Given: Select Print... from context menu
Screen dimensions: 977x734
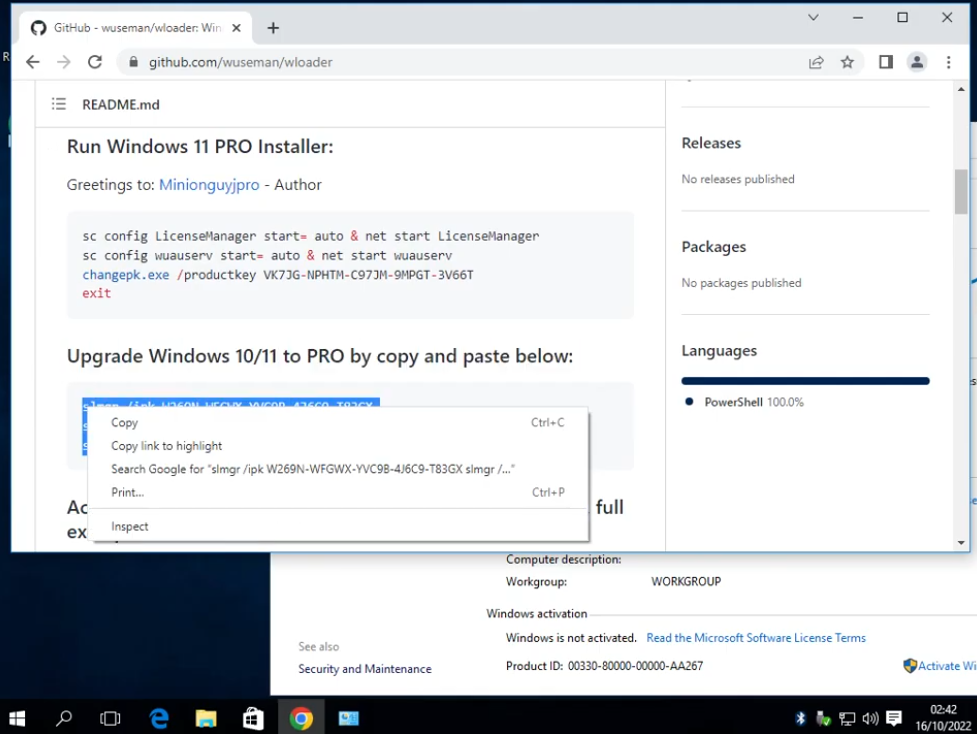Looking at the screenshot, I should click(128, 492).
